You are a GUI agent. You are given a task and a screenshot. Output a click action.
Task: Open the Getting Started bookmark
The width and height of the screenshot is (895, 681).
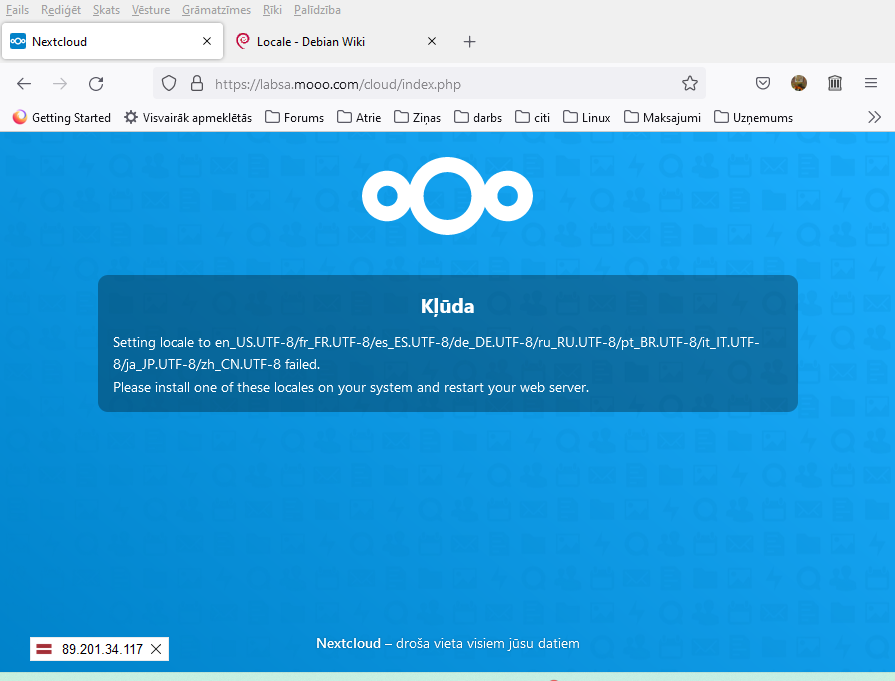click(x=62, y=117)
